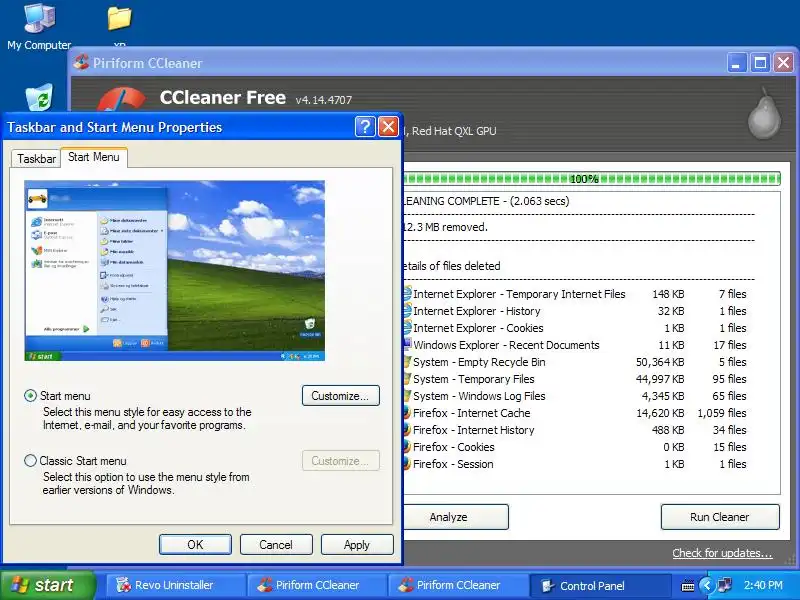Viewport: 800px width, 600px height.
Task: Click the network computers tray icon
Action: [x=724, y=585]
